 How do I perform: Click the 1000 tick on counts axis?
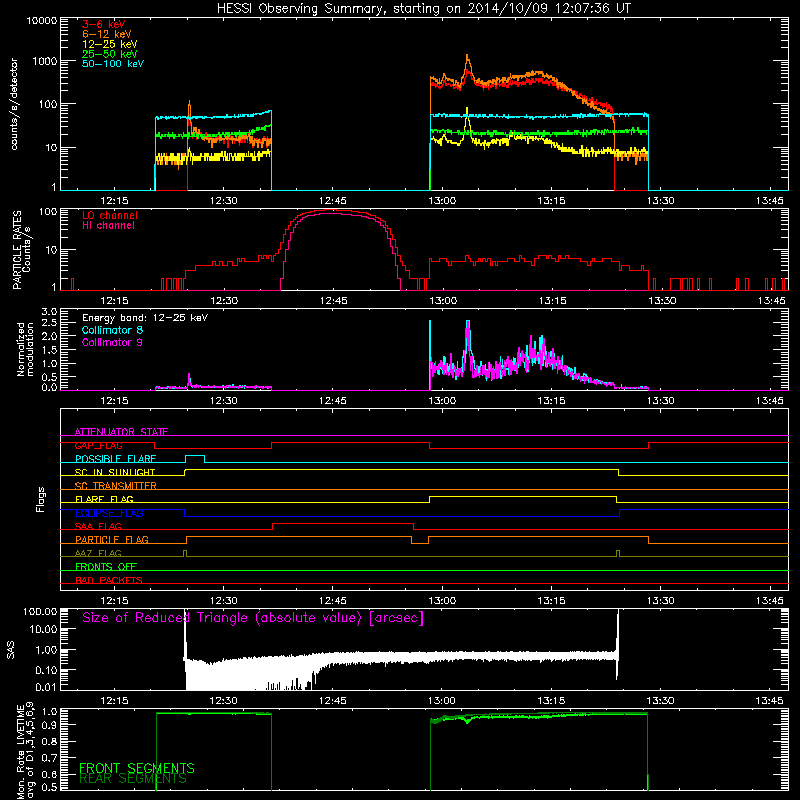click(x=44, y=61)
